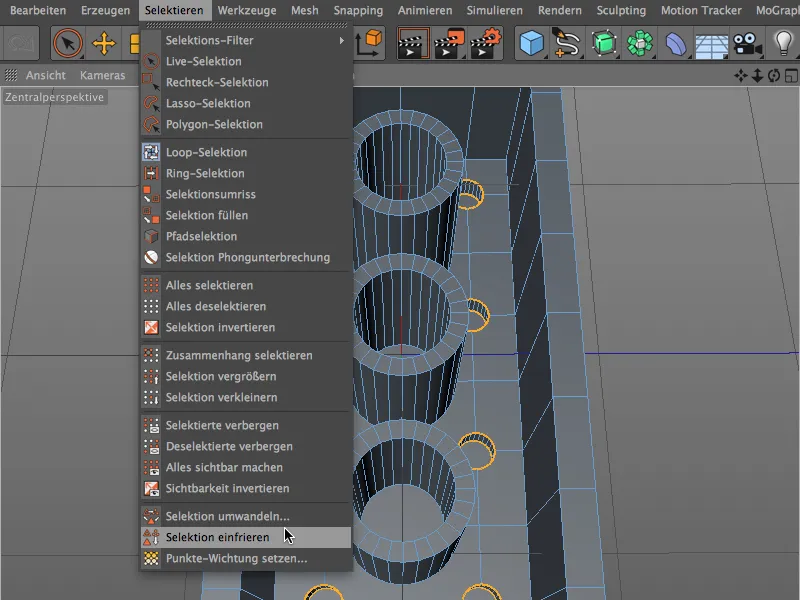Open the Erzeugen menu
This screenshot has width=800, height=600.
coord(105,10)
